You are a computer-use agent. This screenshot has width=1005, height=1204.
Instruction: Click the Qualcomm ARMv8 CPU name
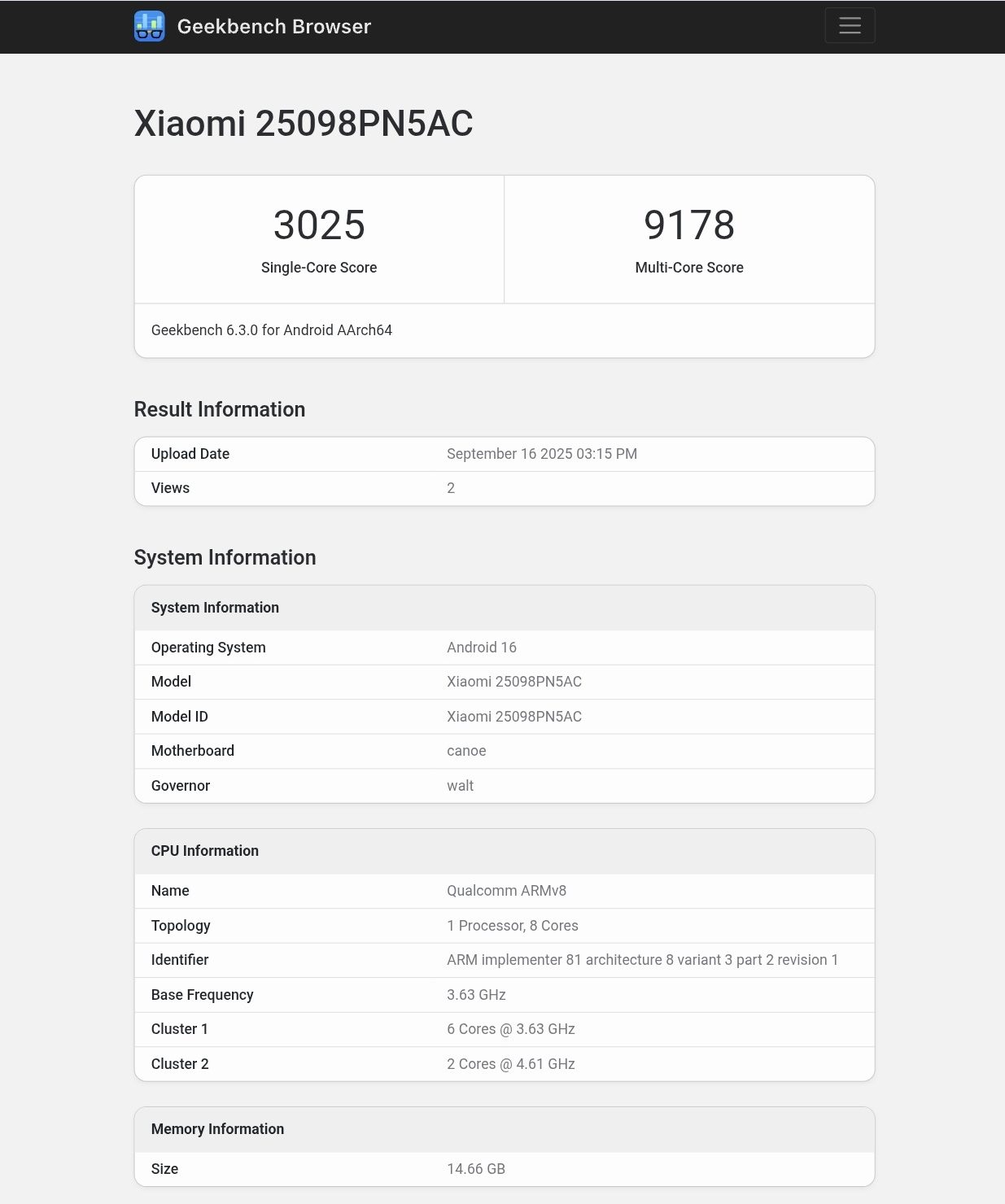506,891
